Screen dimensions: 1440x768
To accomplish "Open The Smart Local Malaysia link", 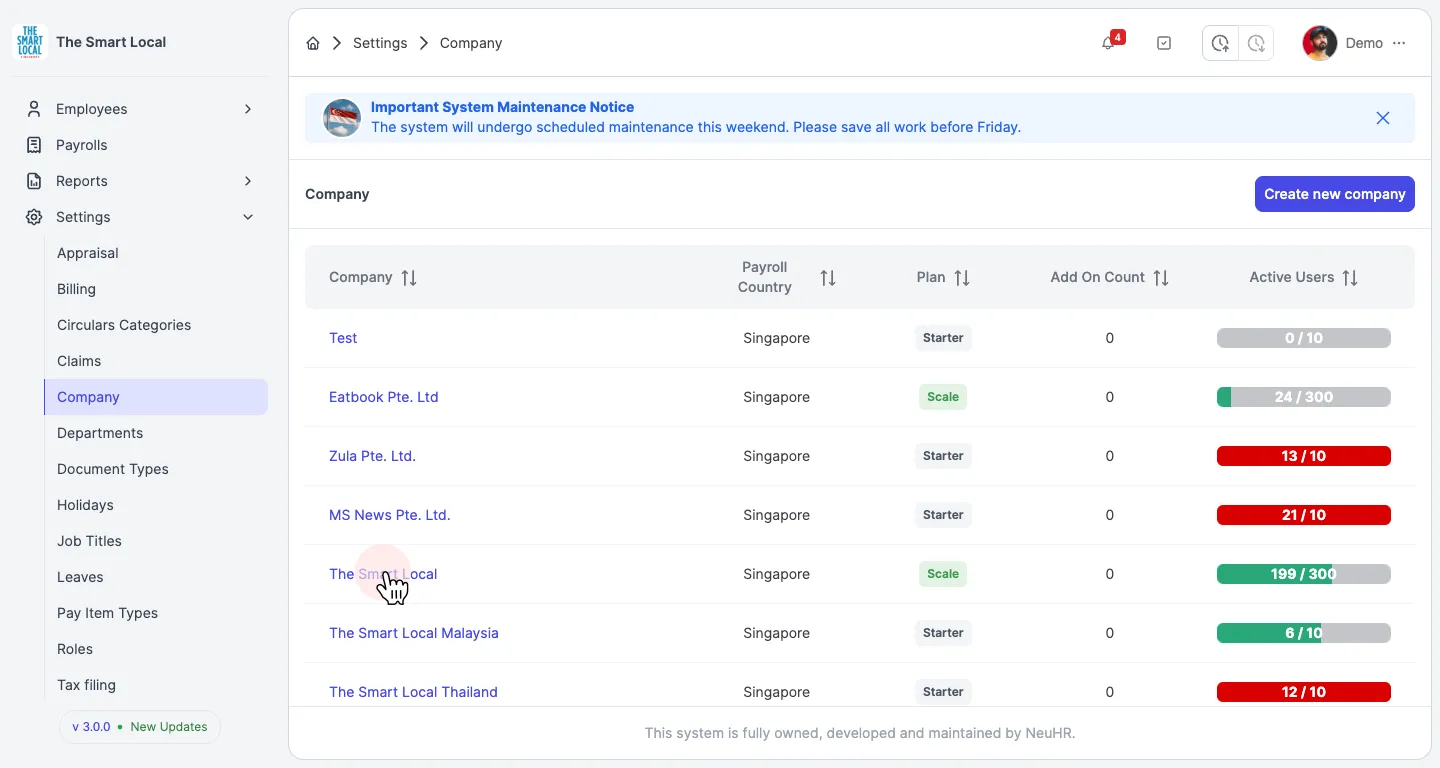I will point(414,633).
